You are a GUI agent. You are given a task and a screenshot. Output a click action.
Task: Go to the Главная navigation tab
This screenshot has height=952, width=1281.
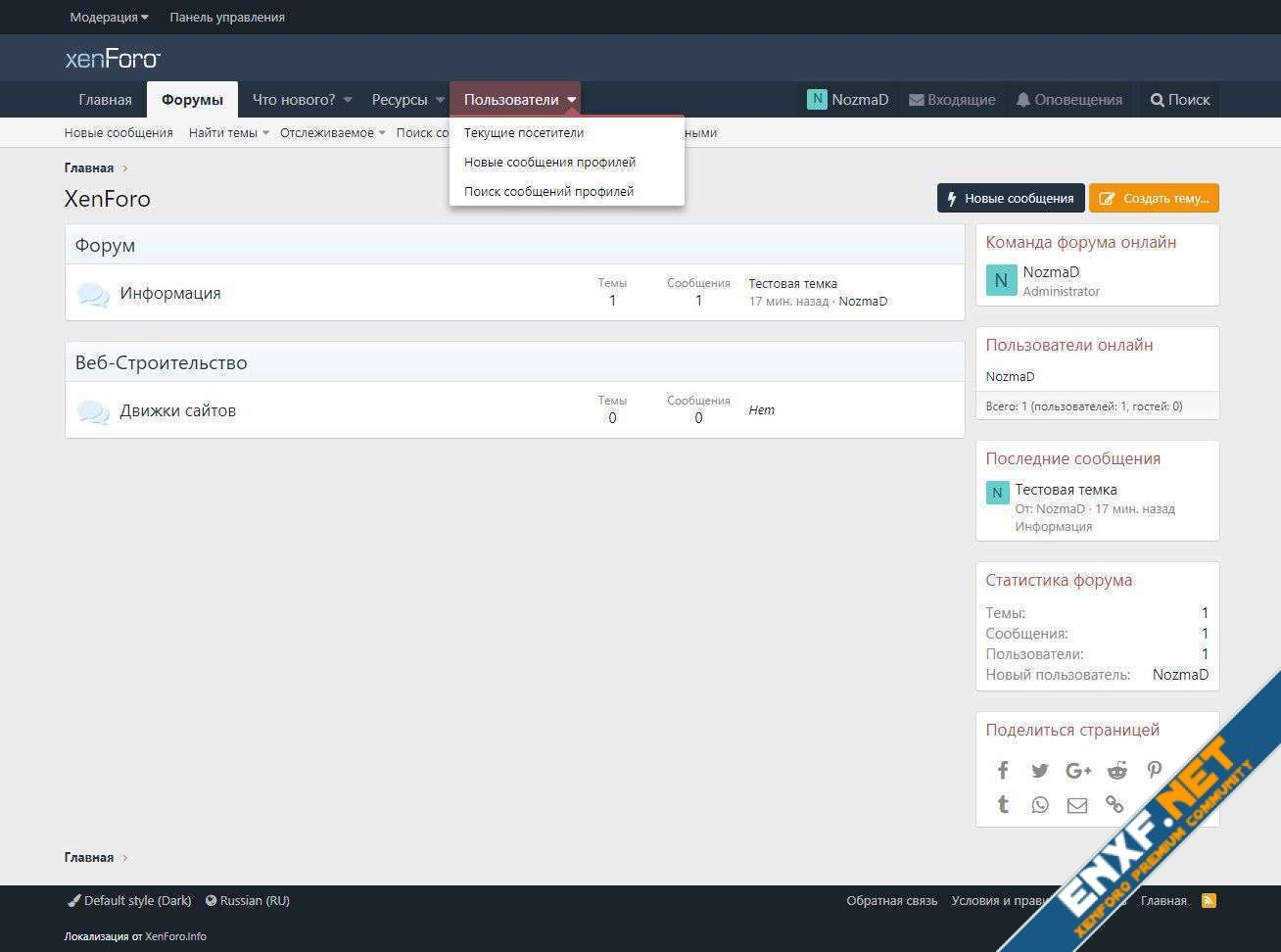106,100
